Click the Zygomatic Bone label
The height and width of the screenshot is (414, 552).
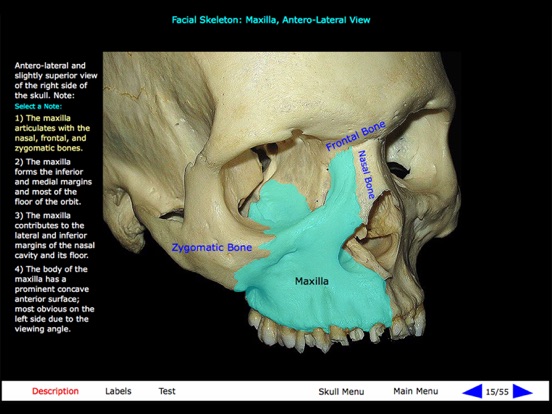(212, 248)
